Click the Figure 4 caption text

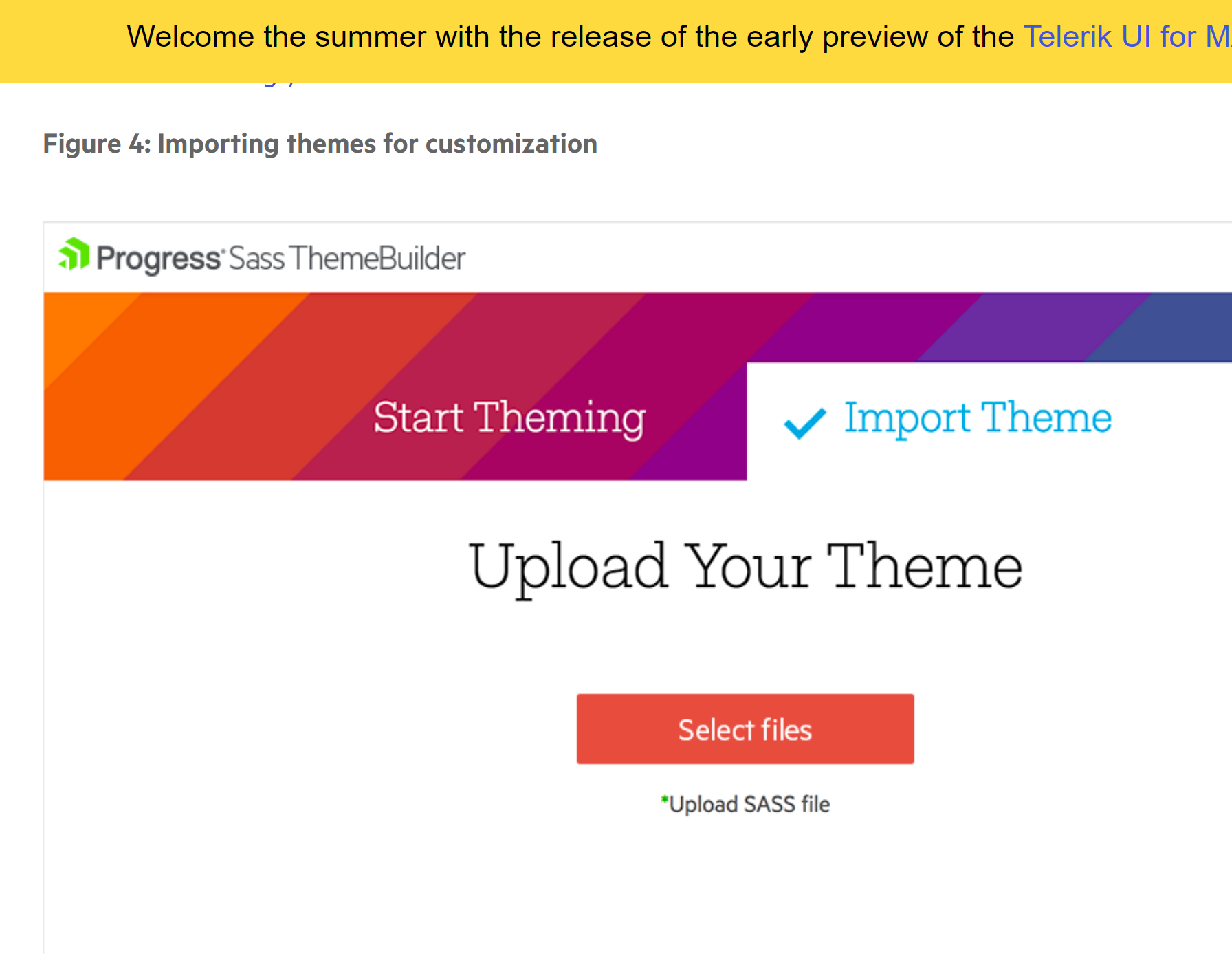[x=320, y=144]
